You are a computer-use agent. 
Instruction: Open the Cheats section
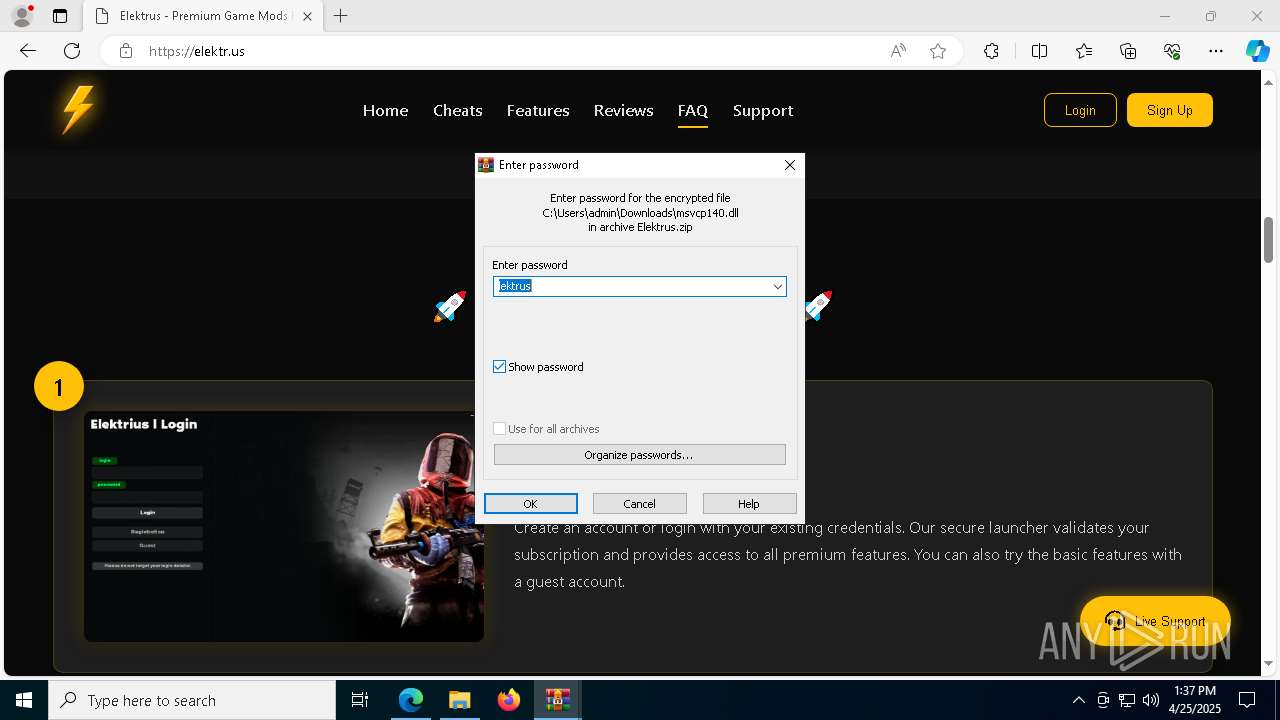(x=458, y=110)
